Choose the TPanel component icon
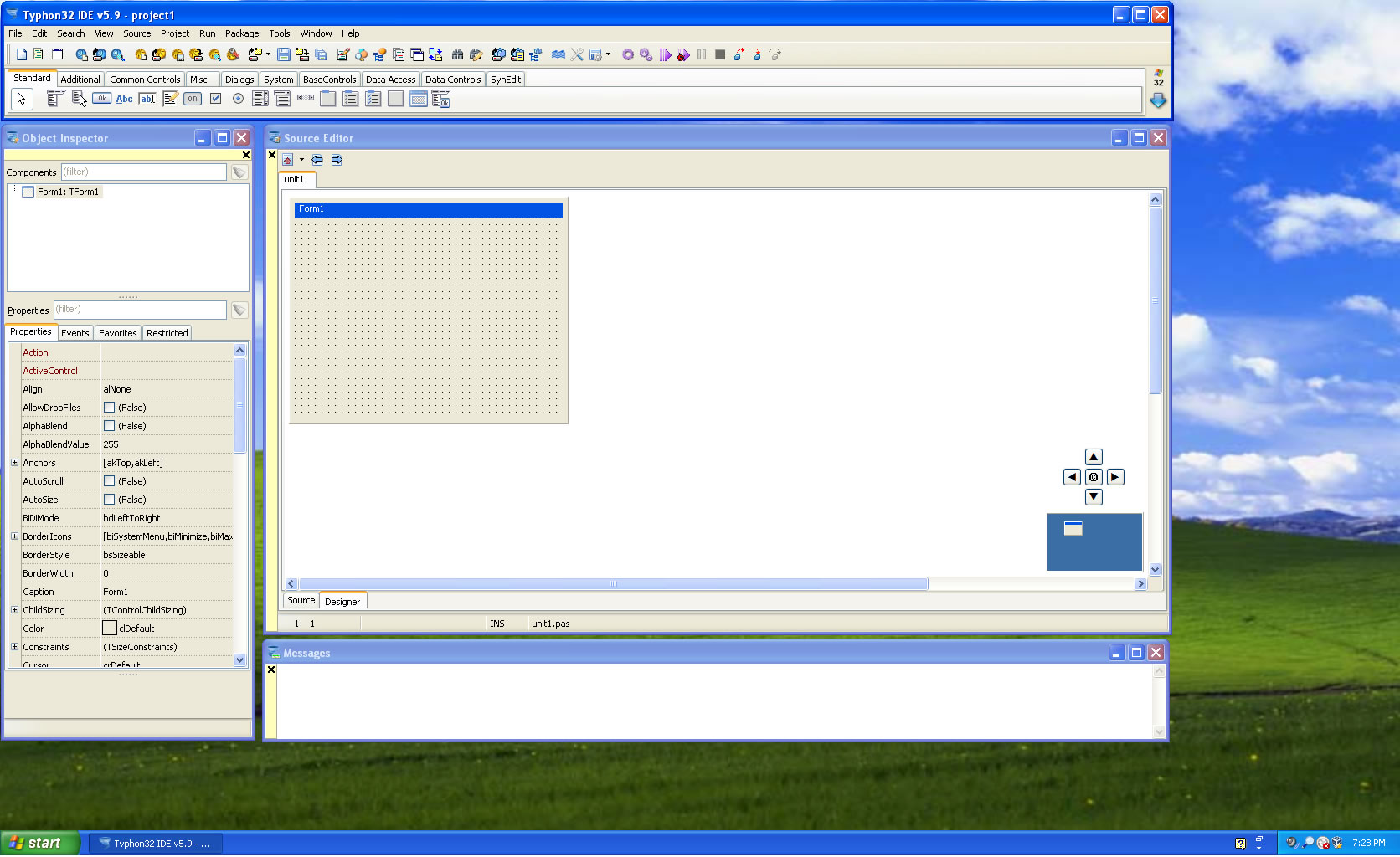Screen dimensions: 1400x857 (x=396, y=99)
